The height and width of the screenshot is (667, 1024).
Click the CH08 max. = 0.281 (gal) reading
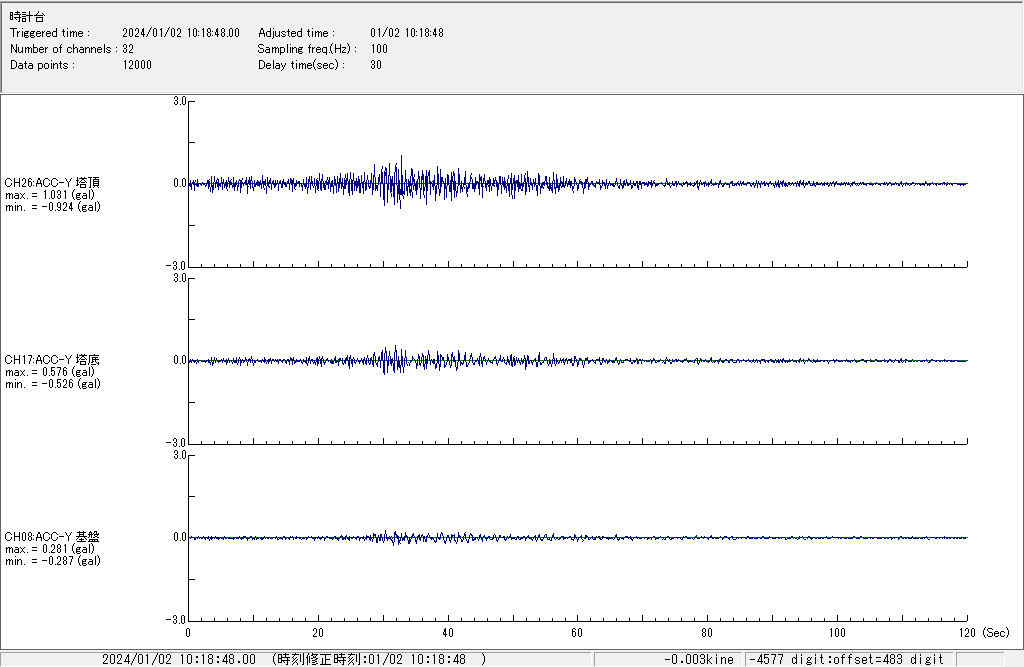coord(50,549)
